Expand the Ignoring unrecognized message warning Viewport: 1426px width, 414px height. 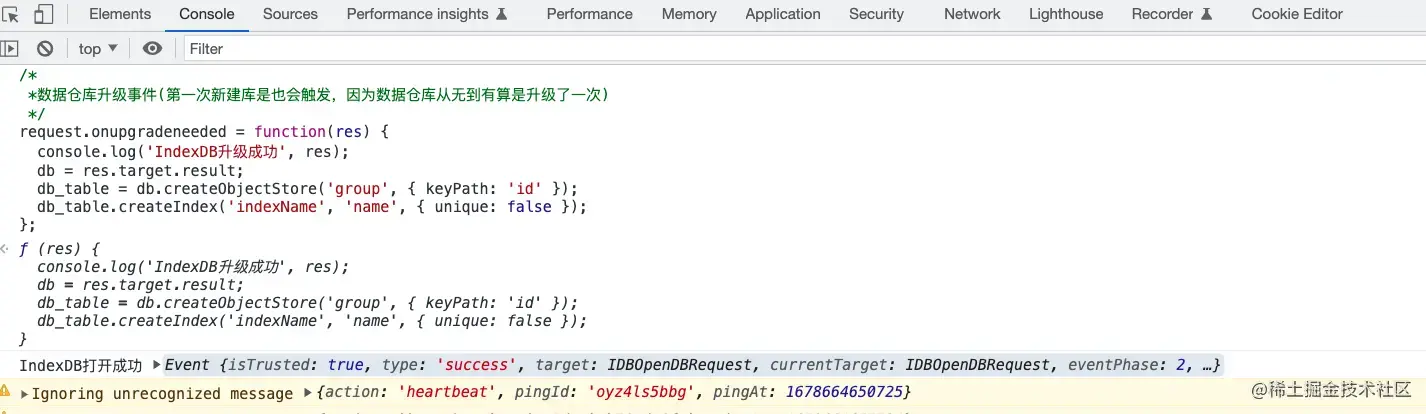24,394
